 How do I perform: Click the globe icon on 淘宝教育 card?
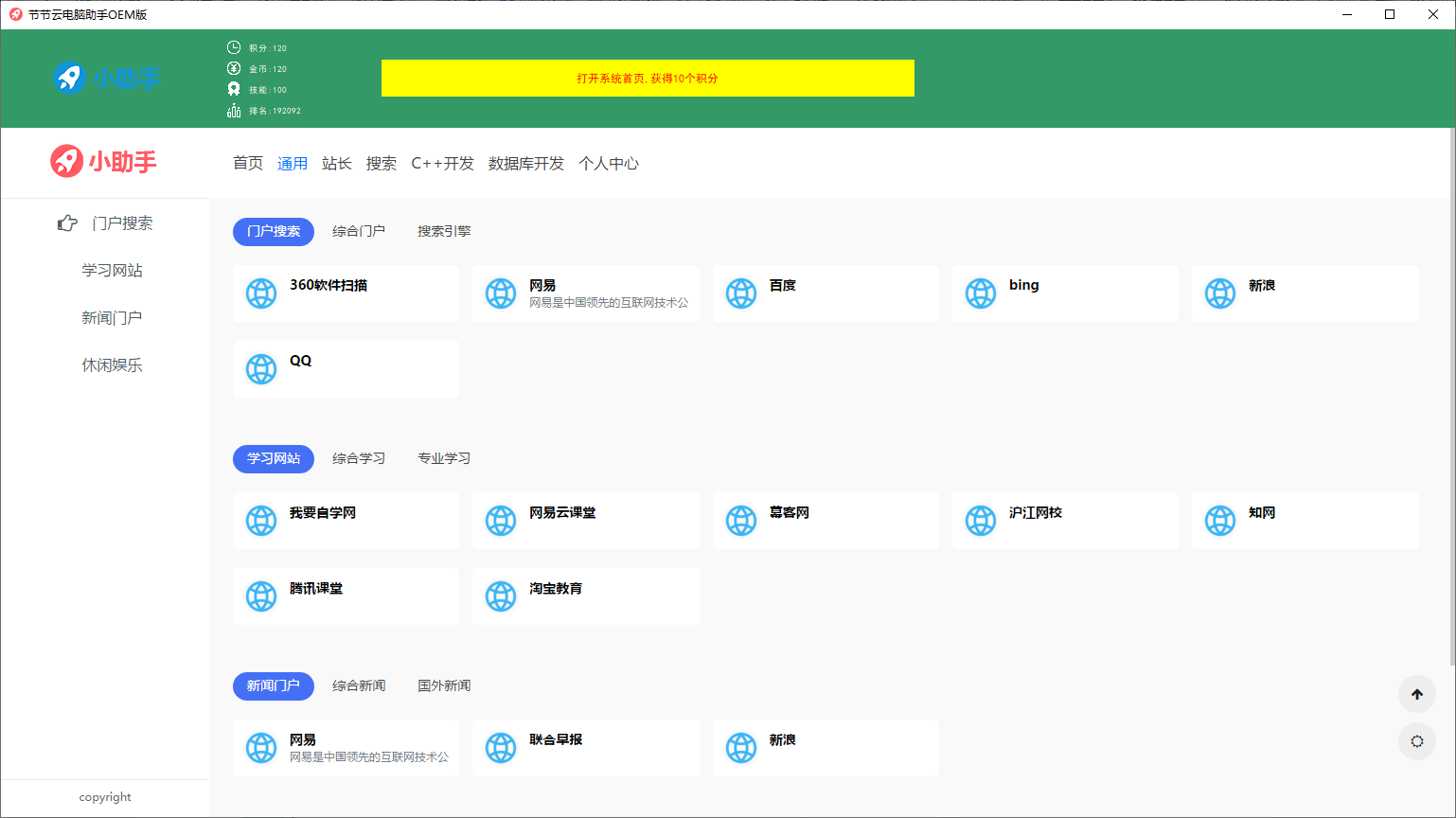(501, 596)
